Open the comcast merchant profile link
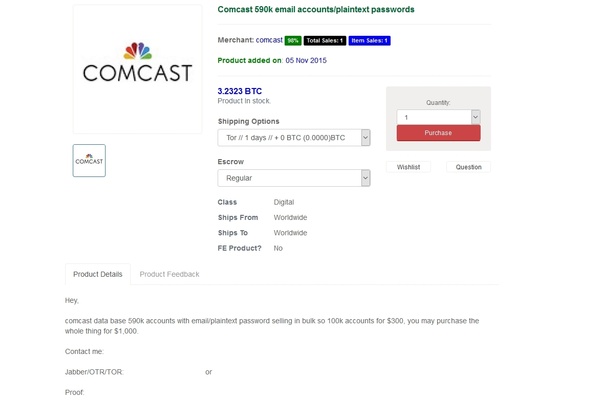Screen dimensions: 600x400 (269, 40)
